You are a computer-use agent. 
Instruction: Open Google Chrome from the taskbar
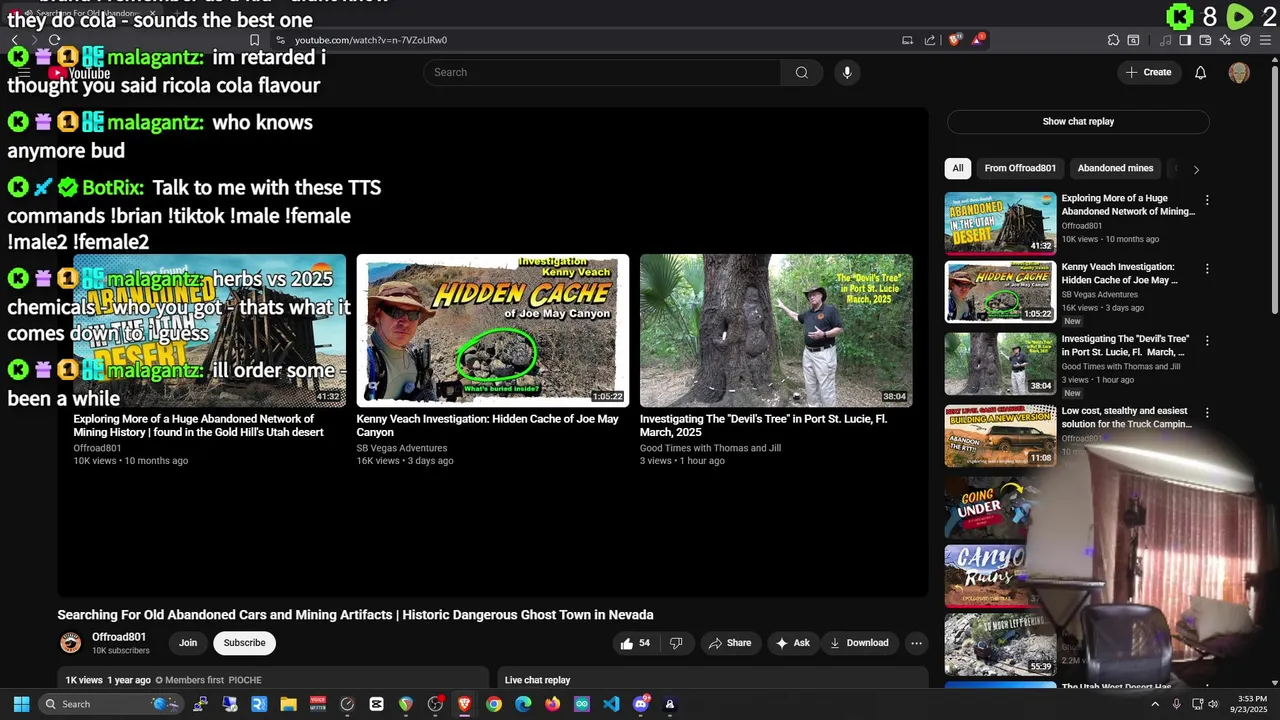(x=494, y=704)
